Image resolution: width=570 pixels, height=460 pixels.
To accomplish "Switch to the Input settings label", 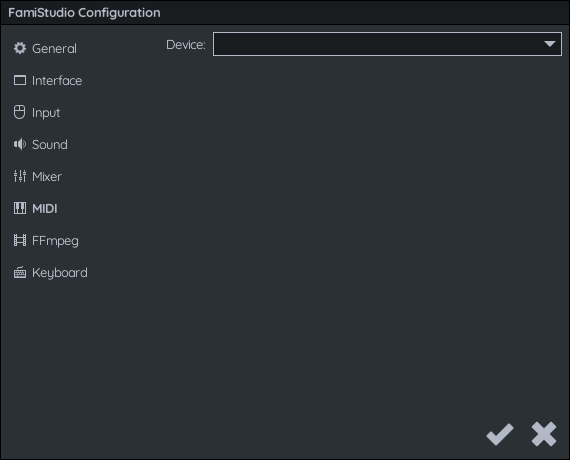I will (x=46, y=113).
